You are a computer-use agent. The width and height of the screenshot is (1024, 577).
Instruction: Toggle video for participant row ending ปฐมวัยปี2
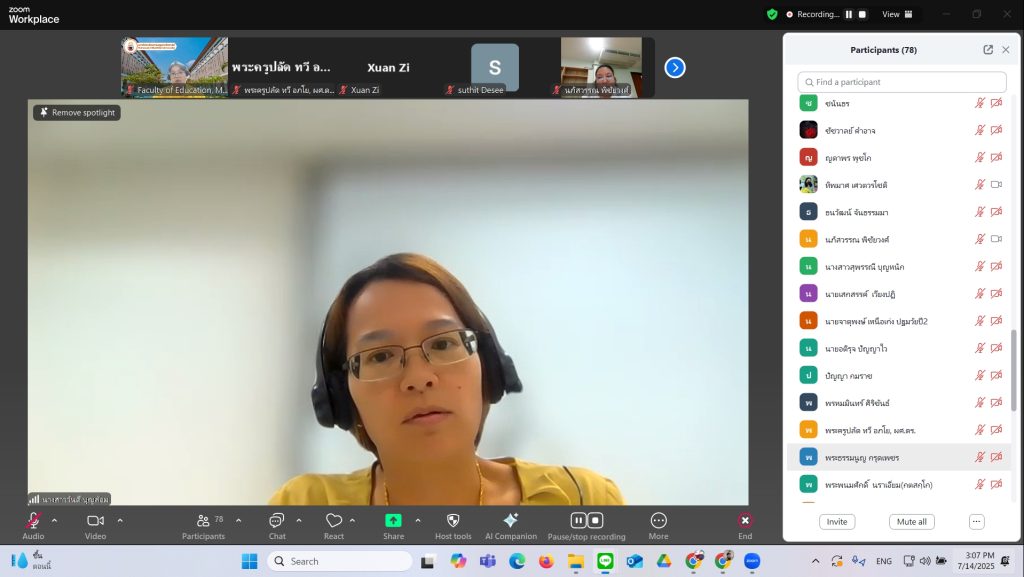[x=997, y=320]
